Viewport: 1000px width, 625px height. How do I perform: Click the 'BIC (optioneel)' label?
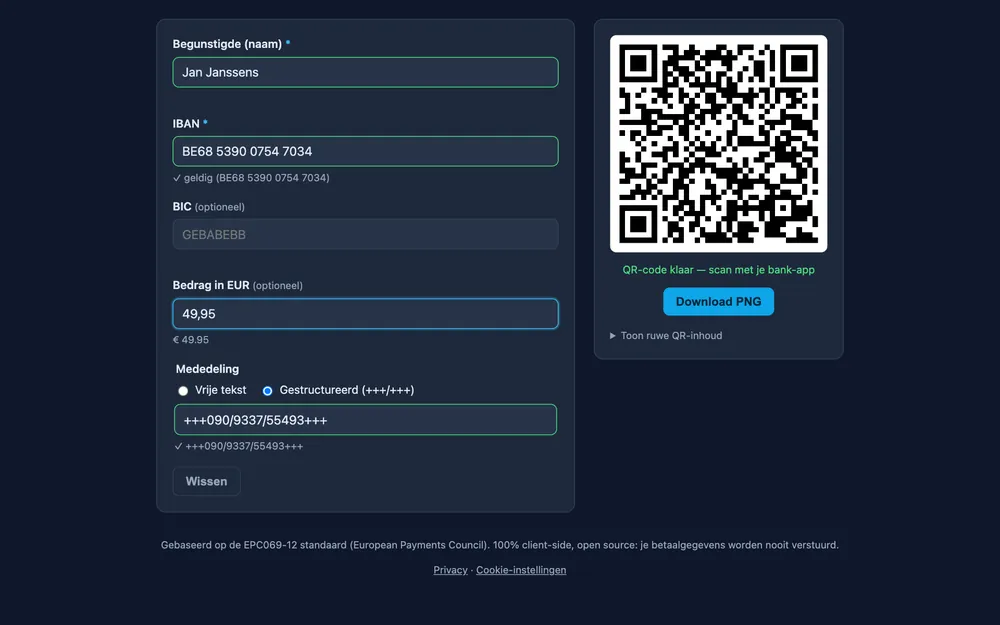[209, 207]
